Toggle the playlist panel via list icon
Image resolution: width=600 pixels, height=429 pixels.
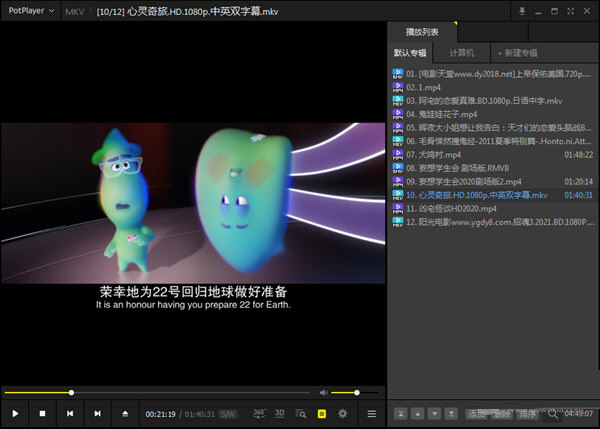pyautogui.click(x=372, y=413)
